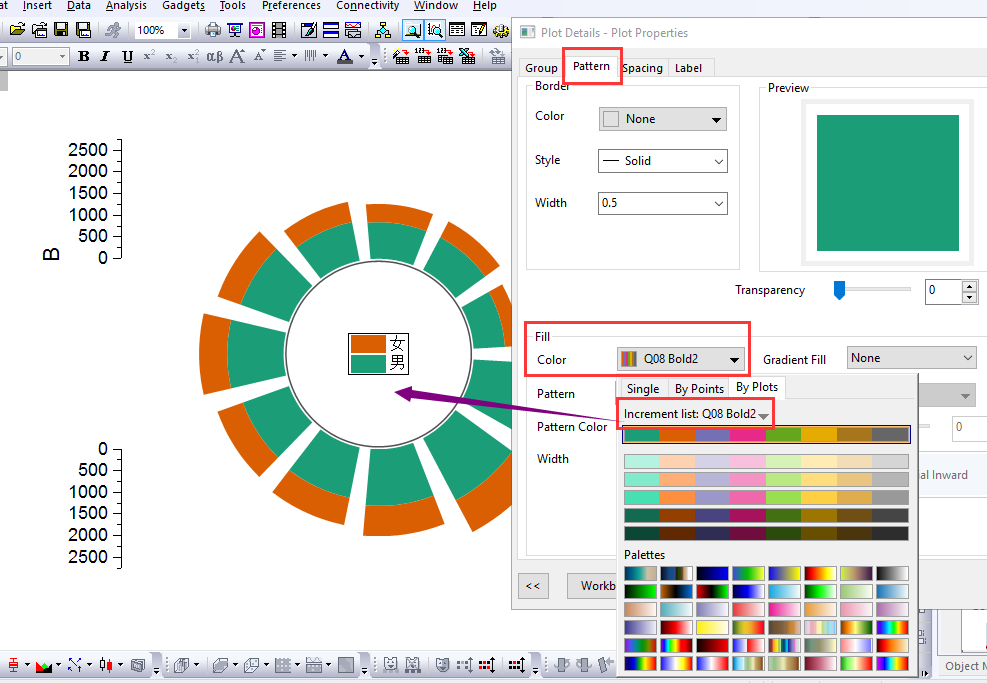Expand the Gradient Fill None combo box
The image size is (987, 683).
(x=911, y=358)
